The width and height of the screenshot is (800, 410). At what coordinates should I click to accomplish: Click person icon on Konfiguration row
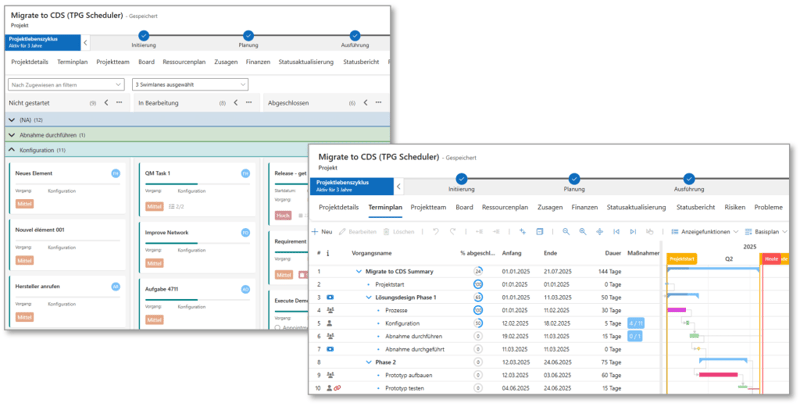(330, 323)
